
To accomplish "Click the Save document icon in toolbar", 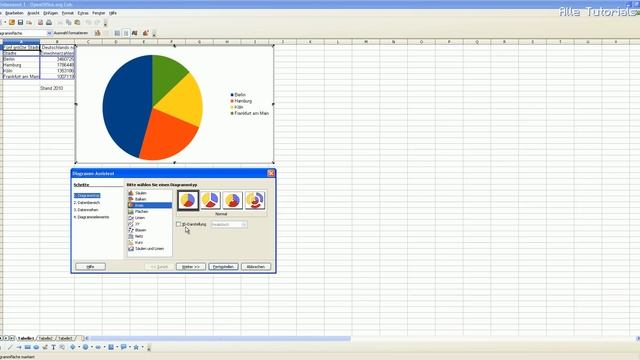I will [20, 22].
